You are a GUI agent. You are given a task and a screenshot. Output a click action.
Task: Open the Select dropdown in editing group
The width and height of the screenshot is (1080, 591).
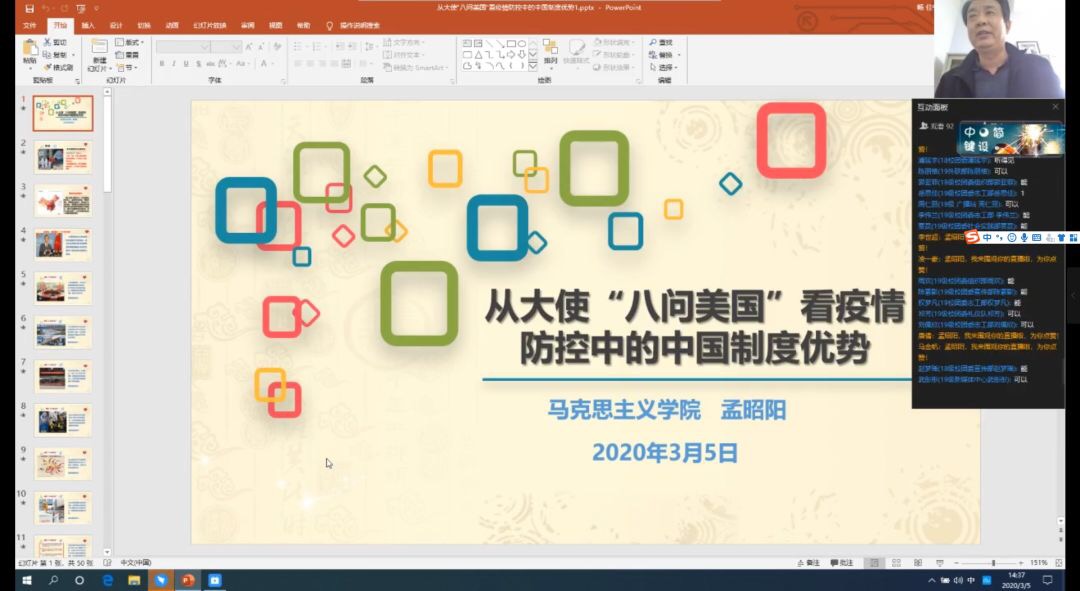665,68
